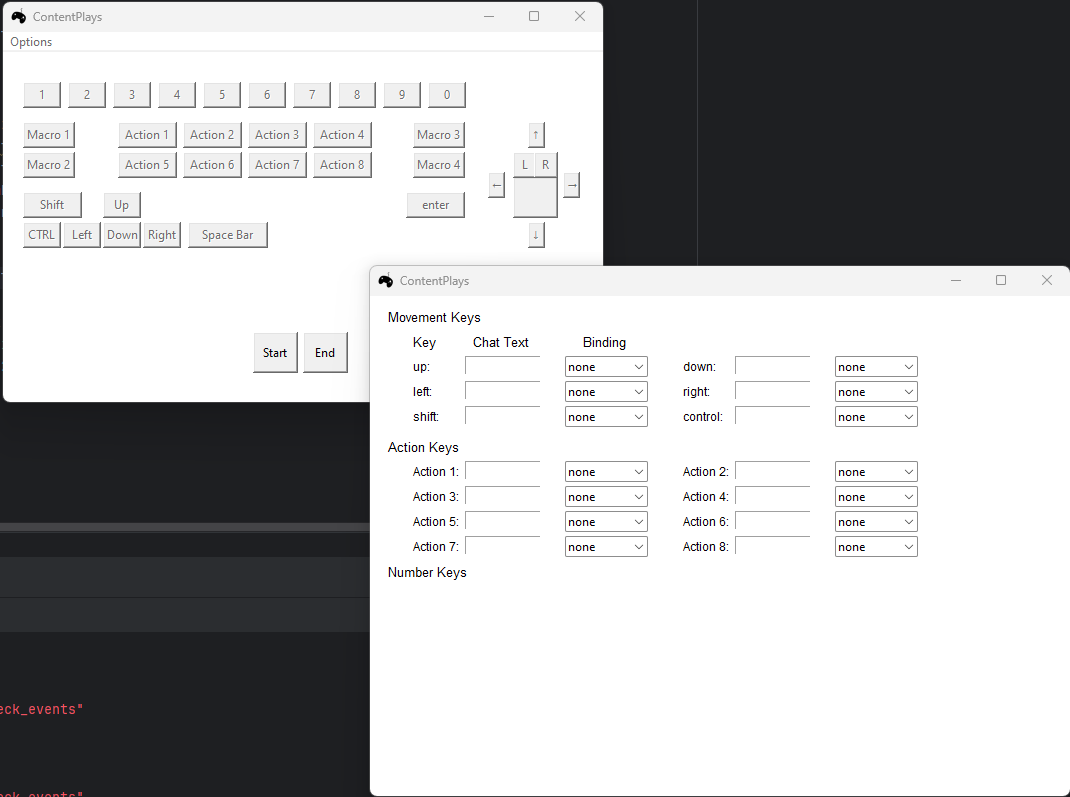This screenshot has height=797, width=1070.
Task: Click the up arrow icon button
Action: [x=536, y=135]
